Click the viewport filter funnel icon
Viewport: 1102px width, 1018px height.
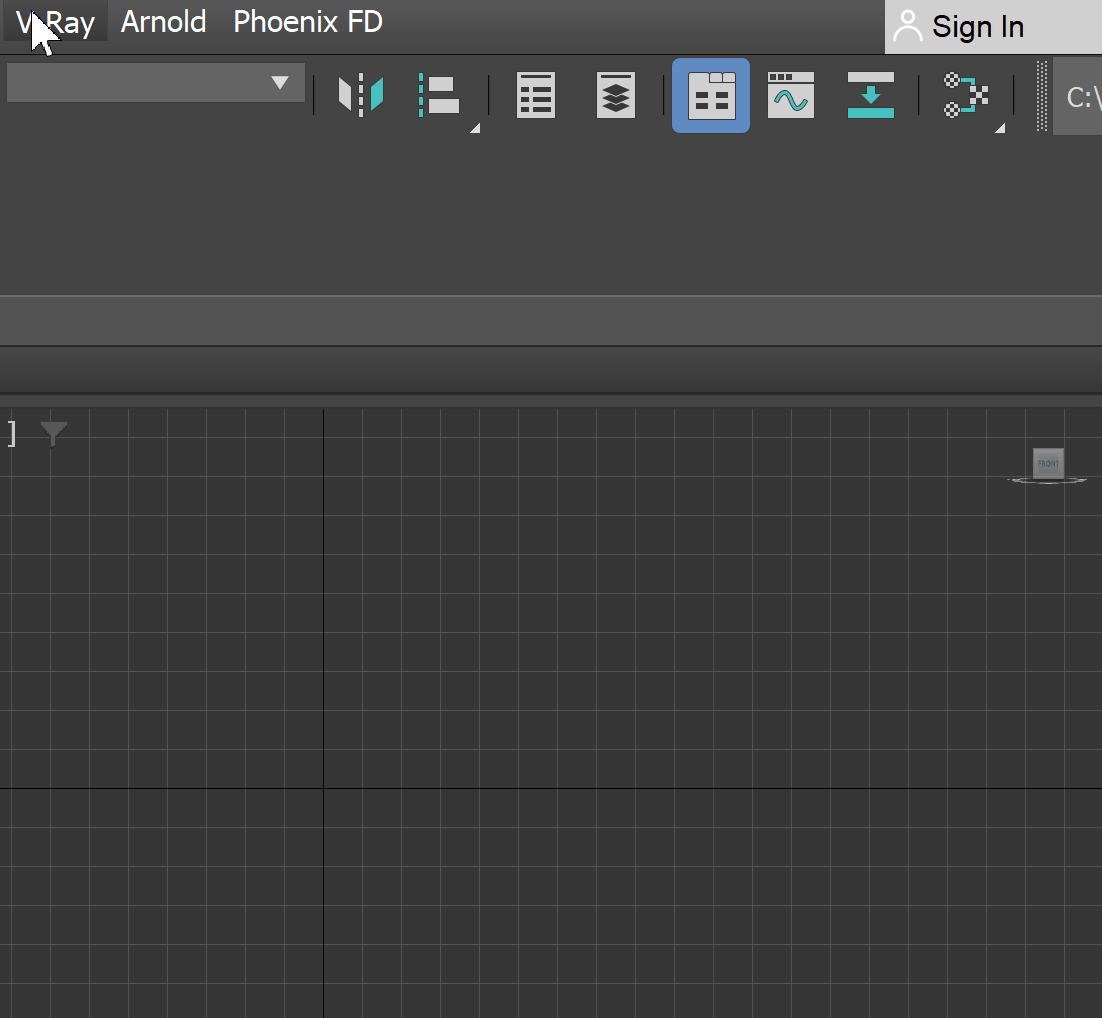(x=53, y=433)
